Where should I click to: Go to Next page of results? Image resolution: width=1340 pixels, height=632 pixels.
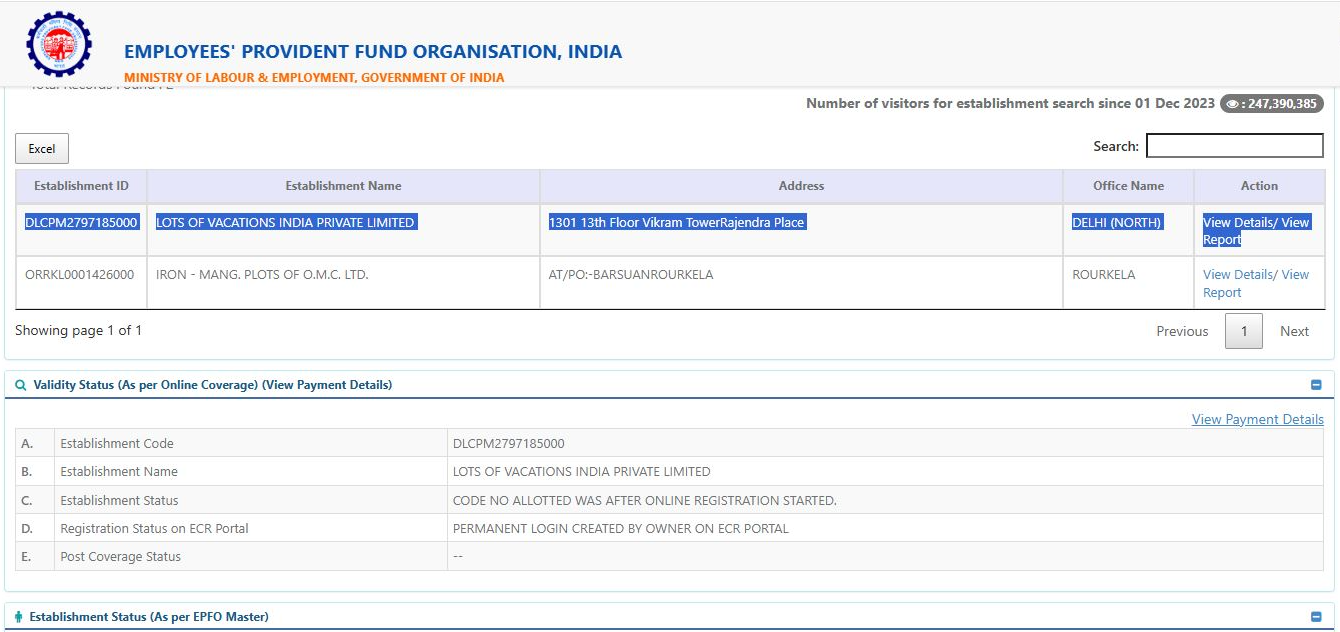tap(1294, 331)
